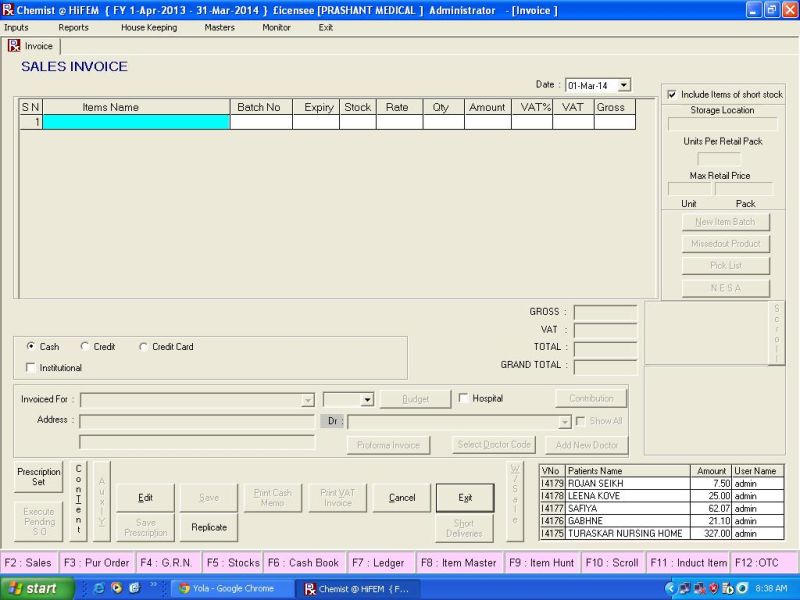Click F10 : Scroll shortcut
The image size is (800, 600).
tap(612, 563)
